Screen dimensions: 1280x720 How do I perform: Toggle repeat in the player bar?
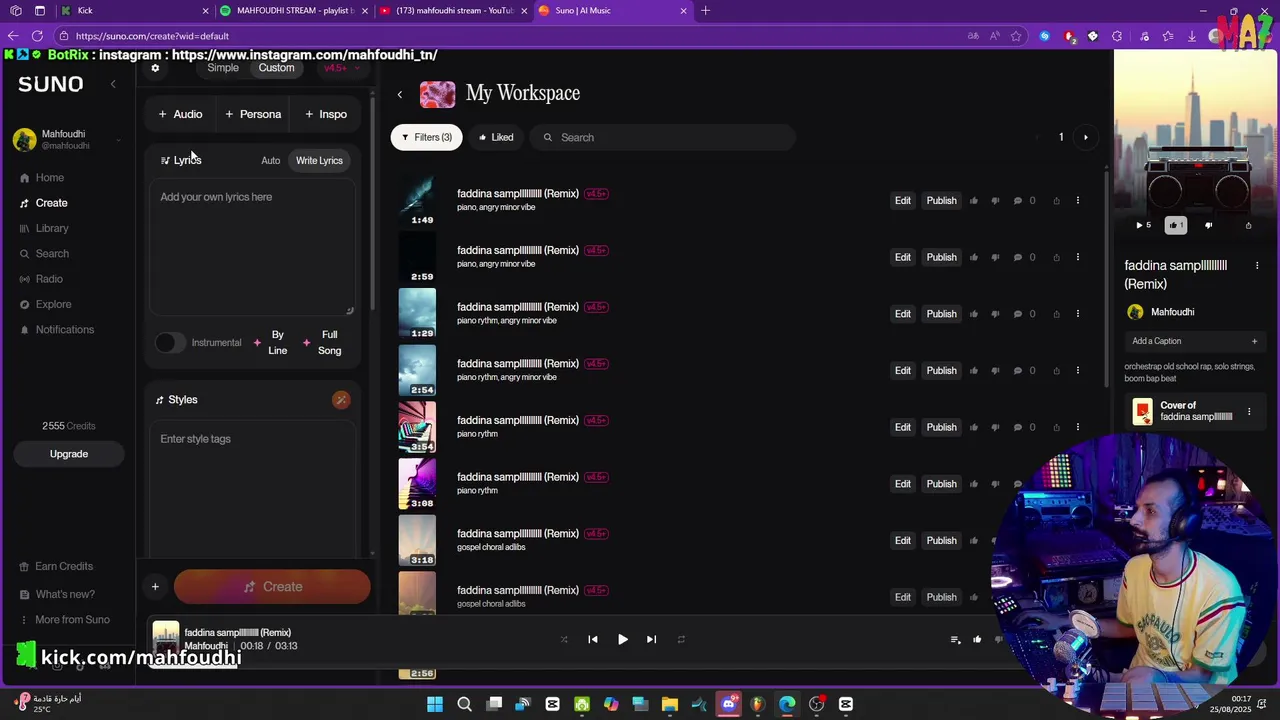(x=681, y=640)
